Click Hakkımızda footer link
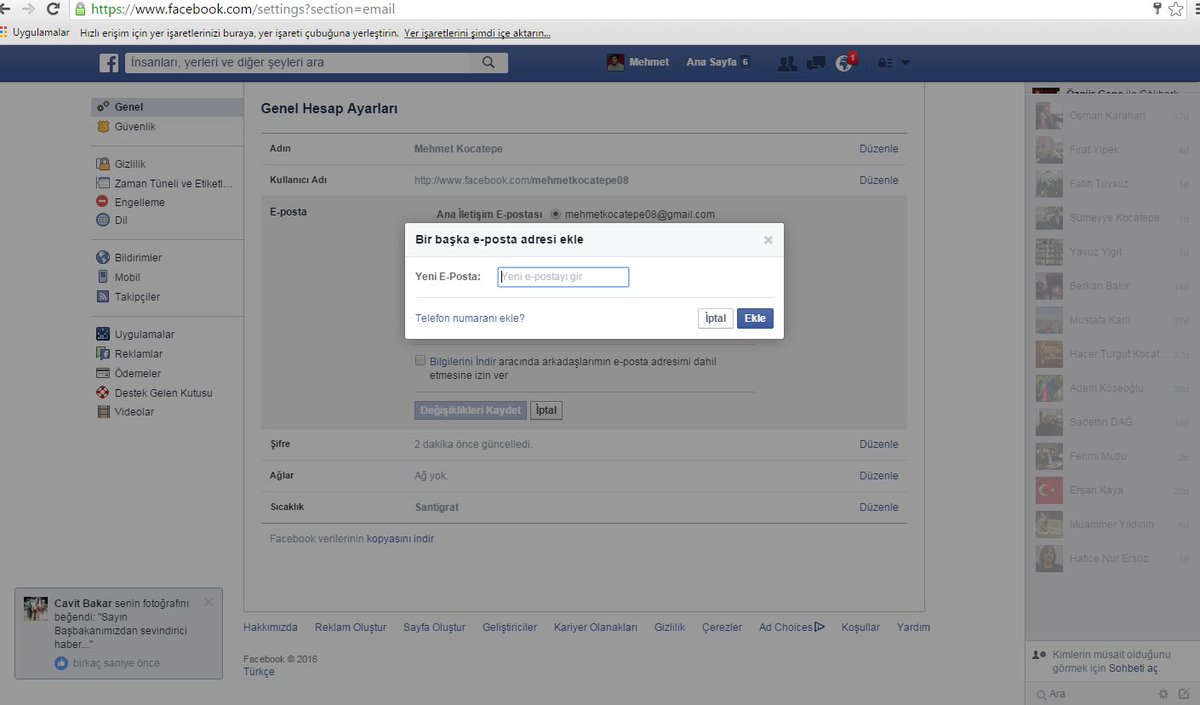1200x705 pixels. pos(270,628)
